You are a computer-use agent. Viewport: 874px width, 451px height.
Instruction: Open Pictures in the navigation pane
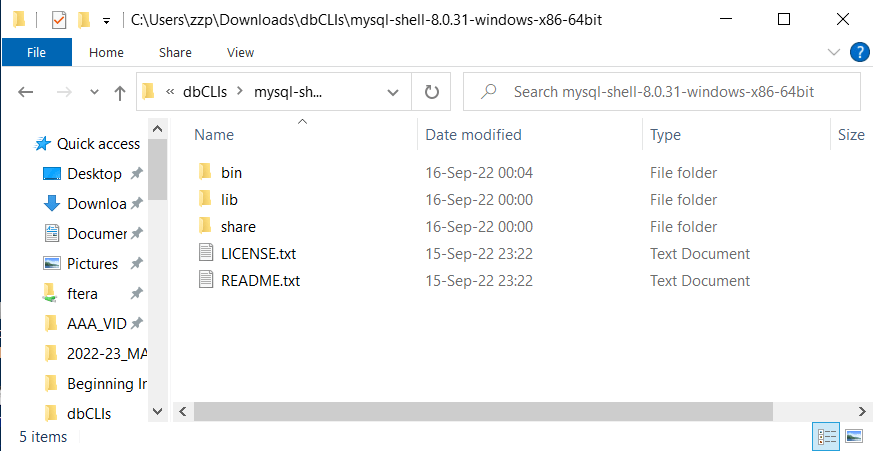click(x=92, y=264)
